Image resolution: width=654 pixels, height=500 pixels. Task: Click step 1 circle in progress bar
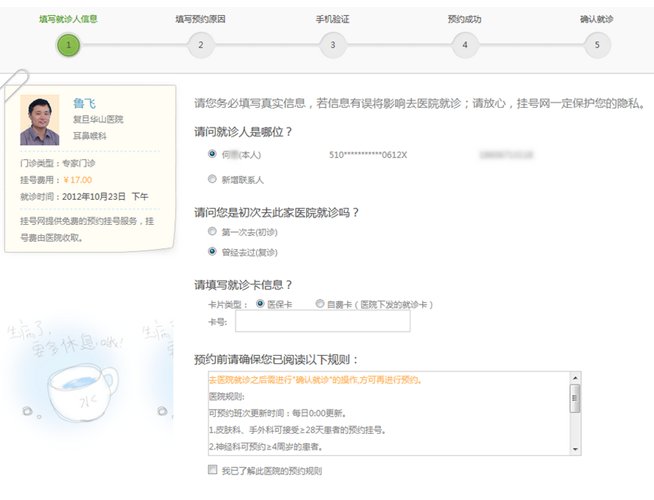pyautogui.click(x=68, y=45)
